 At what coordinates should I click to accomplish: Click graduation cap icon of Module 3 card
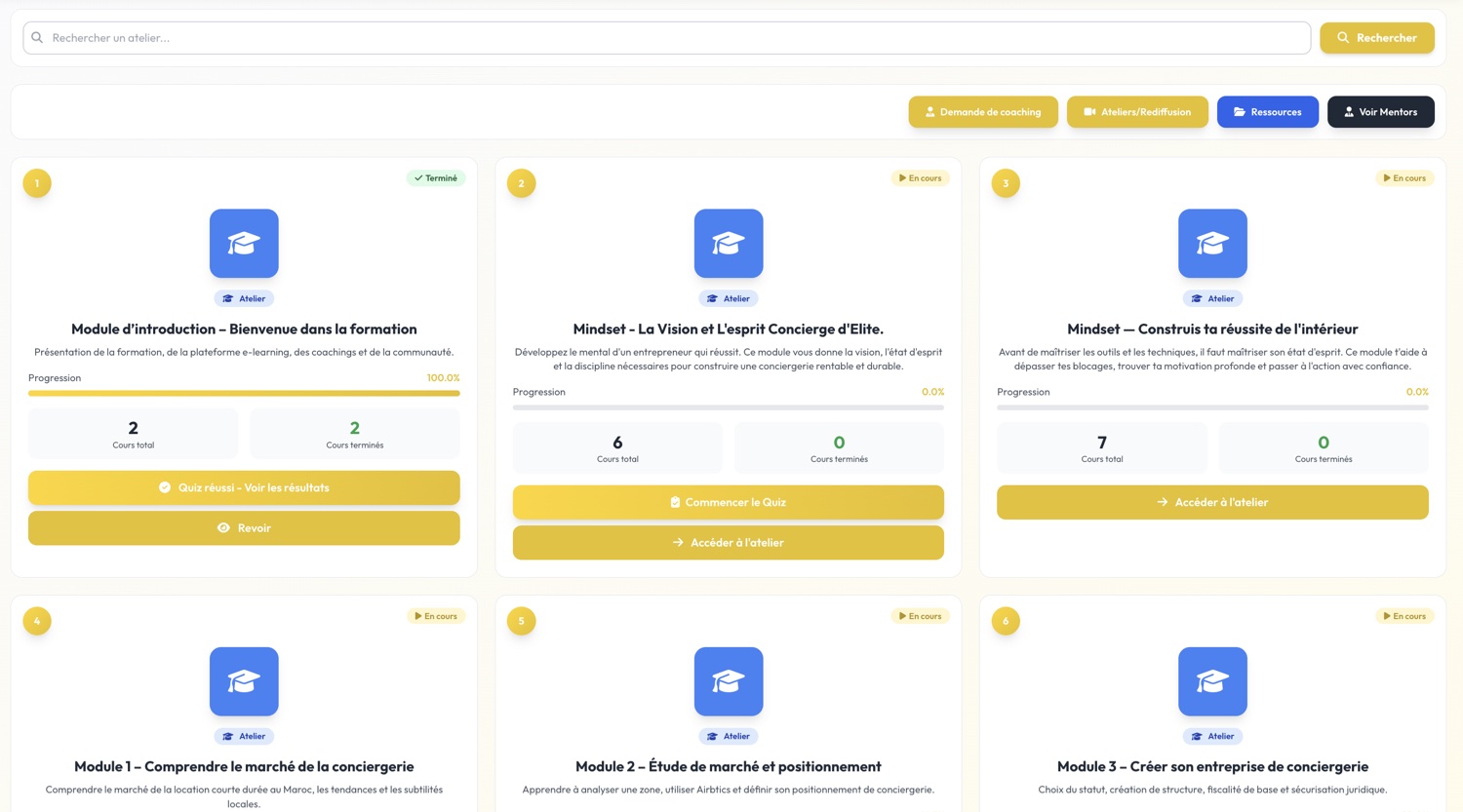[x=1212, y=681]
